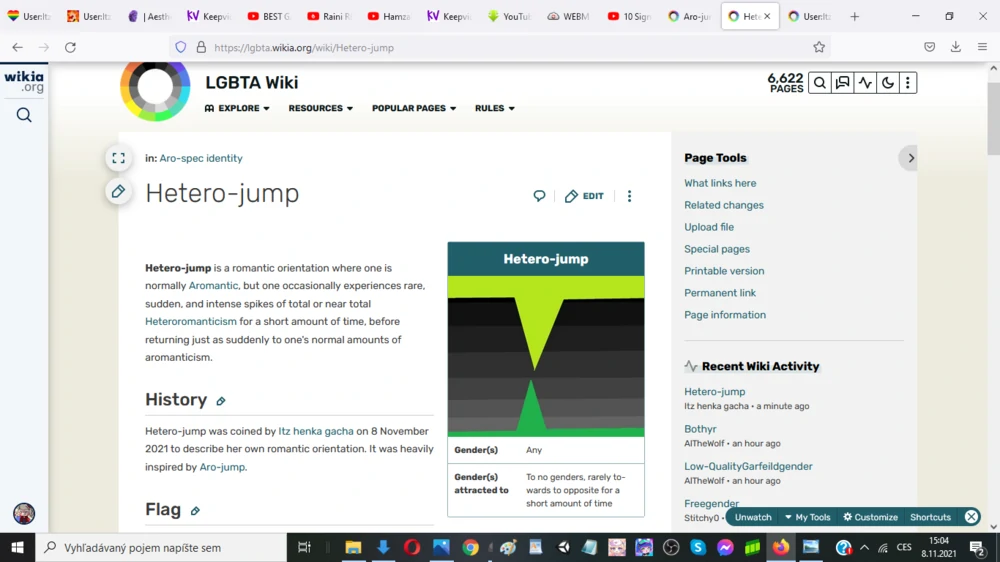The height and width of the screenshot is (562, 1000).
Task: Open the Aro-spec identity category link
Action: (x=201, y=158)
